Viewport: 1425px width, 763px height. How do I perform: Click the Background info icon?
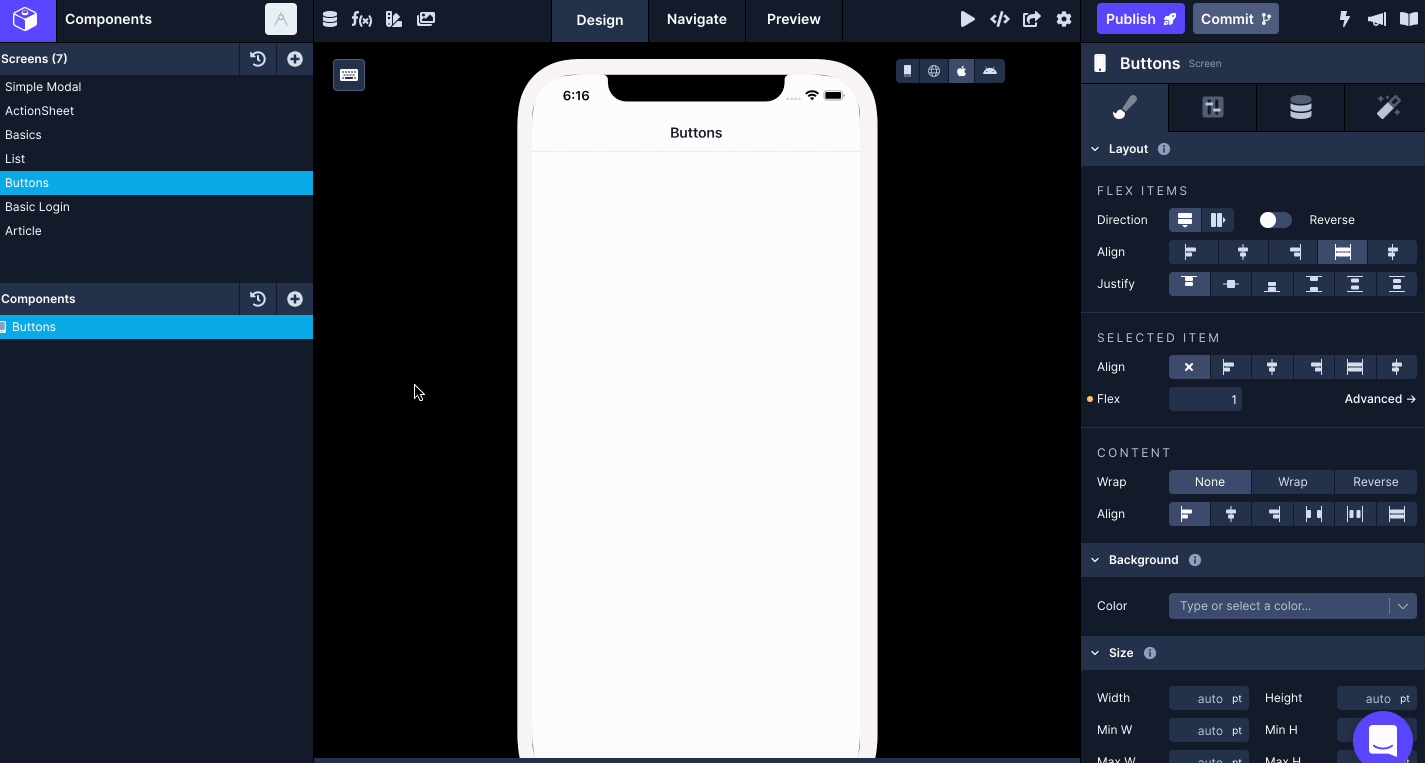click(x=1195, y=560)
